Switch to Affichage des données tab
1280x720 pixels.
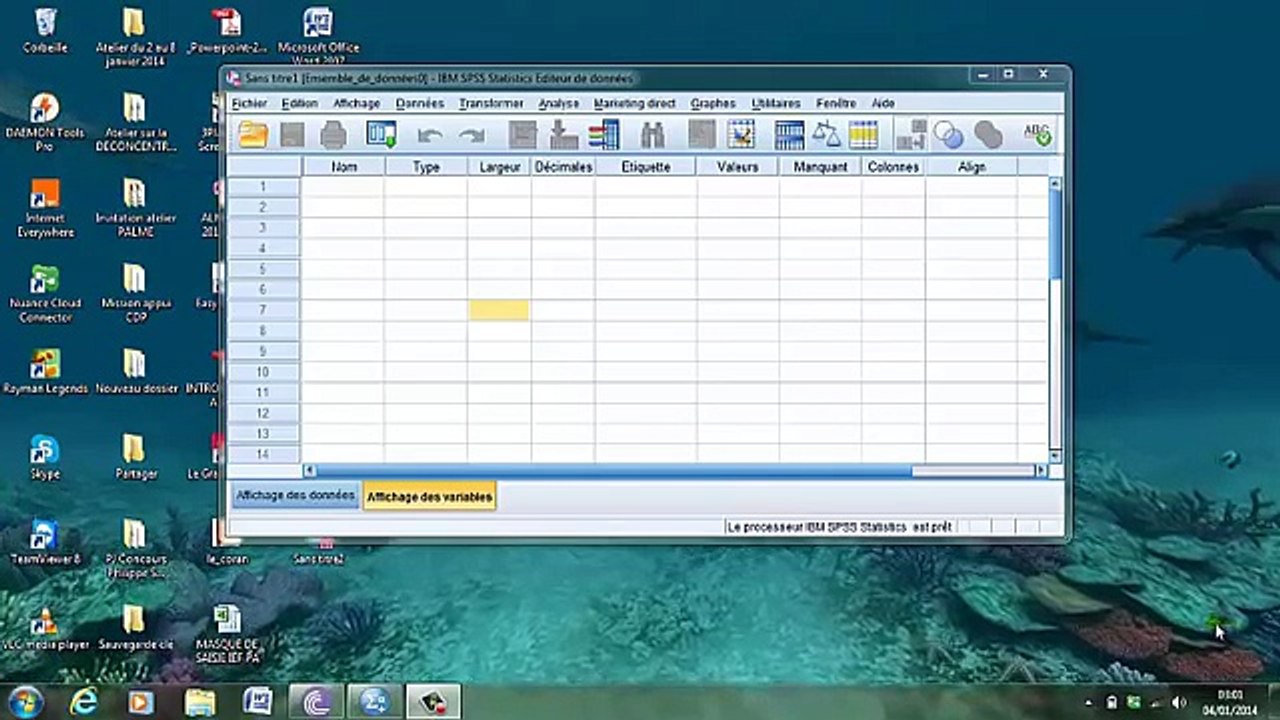[x=295, y=496]
